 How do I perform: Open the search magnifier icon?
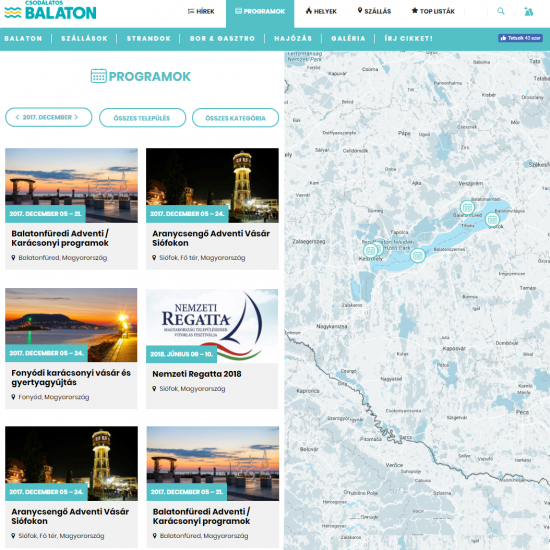[x=501, y=11]
